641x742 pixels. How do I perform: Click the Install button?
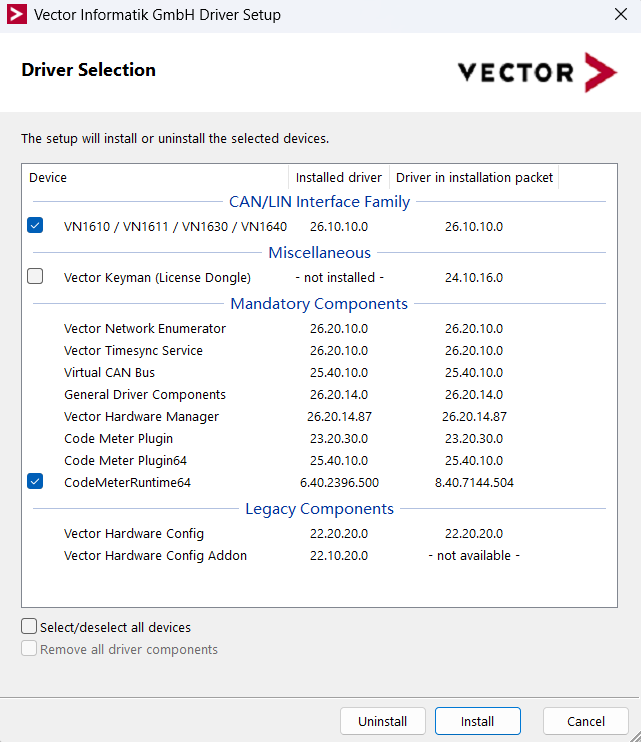[478, 721]
